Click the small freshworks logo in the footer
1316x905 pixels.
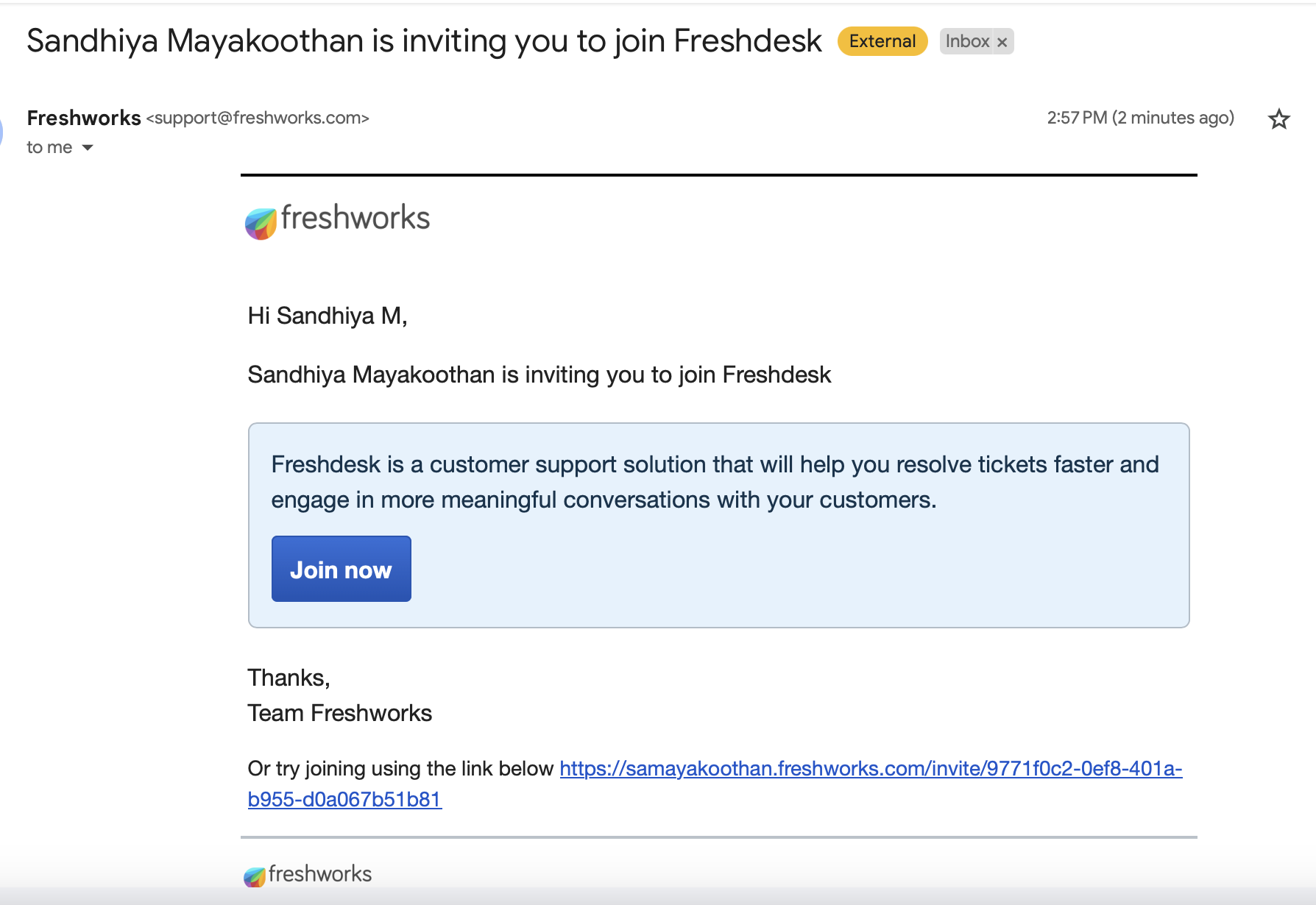pyautogui.click(x=308, y=874)
